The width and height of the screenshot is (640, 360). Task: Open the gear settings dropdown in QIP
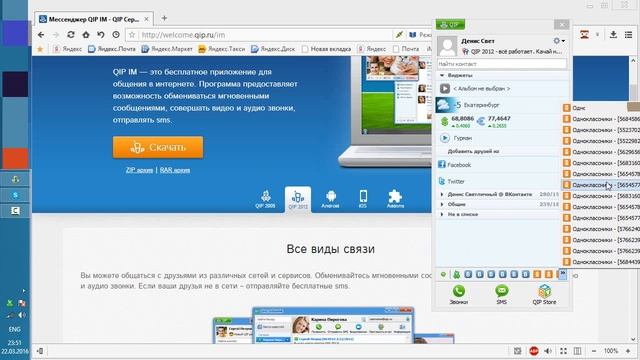(558, 41)
